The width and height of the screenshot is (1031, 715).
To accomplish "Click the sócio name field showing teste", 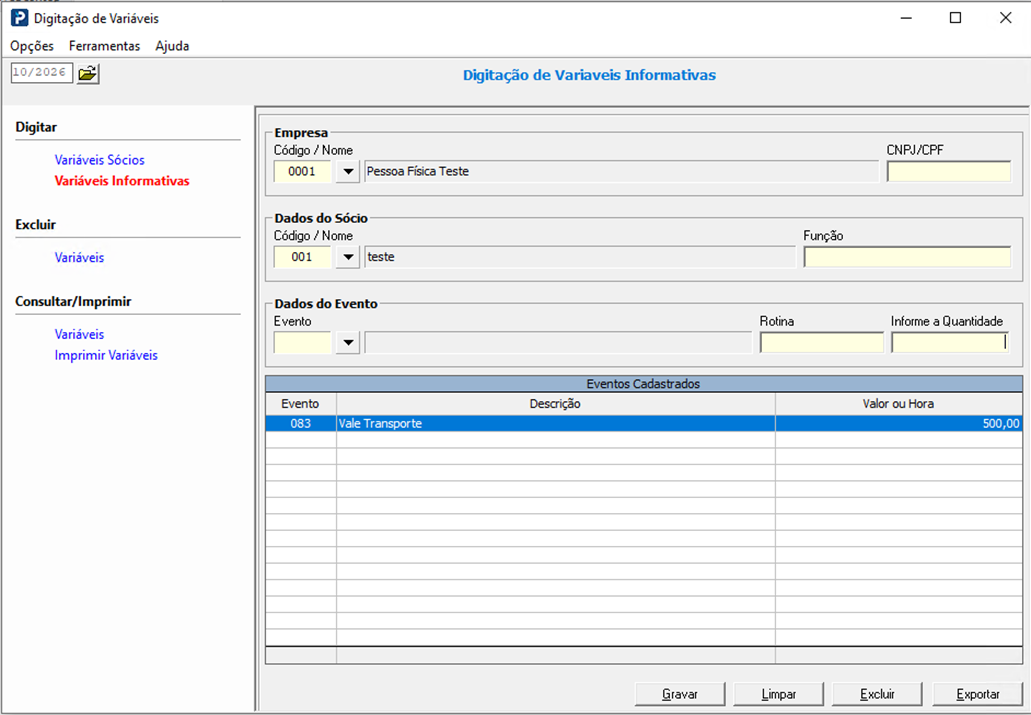I will (x=580, y=257).
